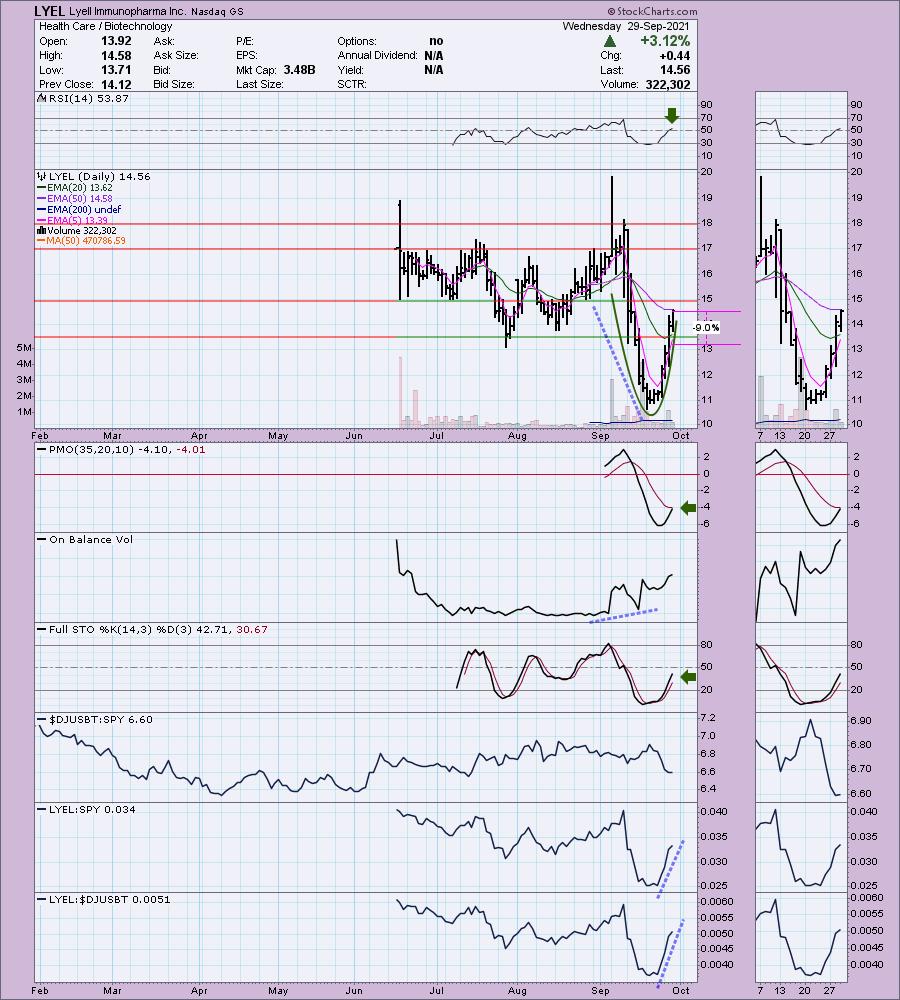Click the Volume 322,302 value in header
Screen dimensions: 900x1000
[x=667, y=84]
